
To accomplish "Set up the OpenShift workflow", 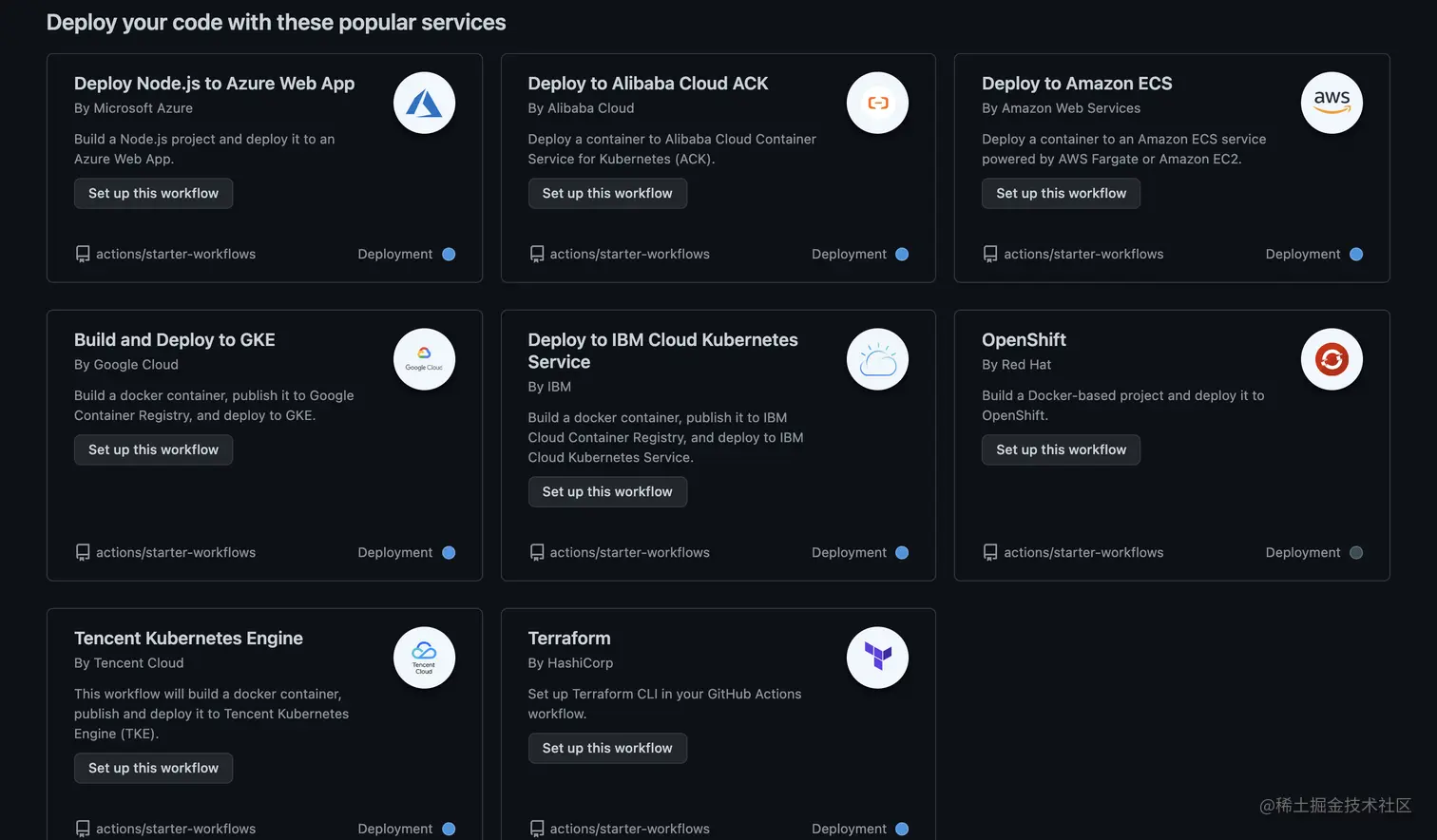I will click(x=1061, y=449).
